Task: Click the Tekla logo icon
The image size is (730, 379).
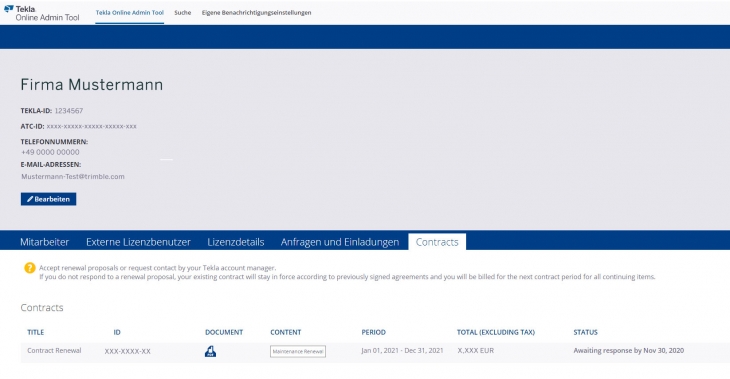Action: click(x=9, y=9)
